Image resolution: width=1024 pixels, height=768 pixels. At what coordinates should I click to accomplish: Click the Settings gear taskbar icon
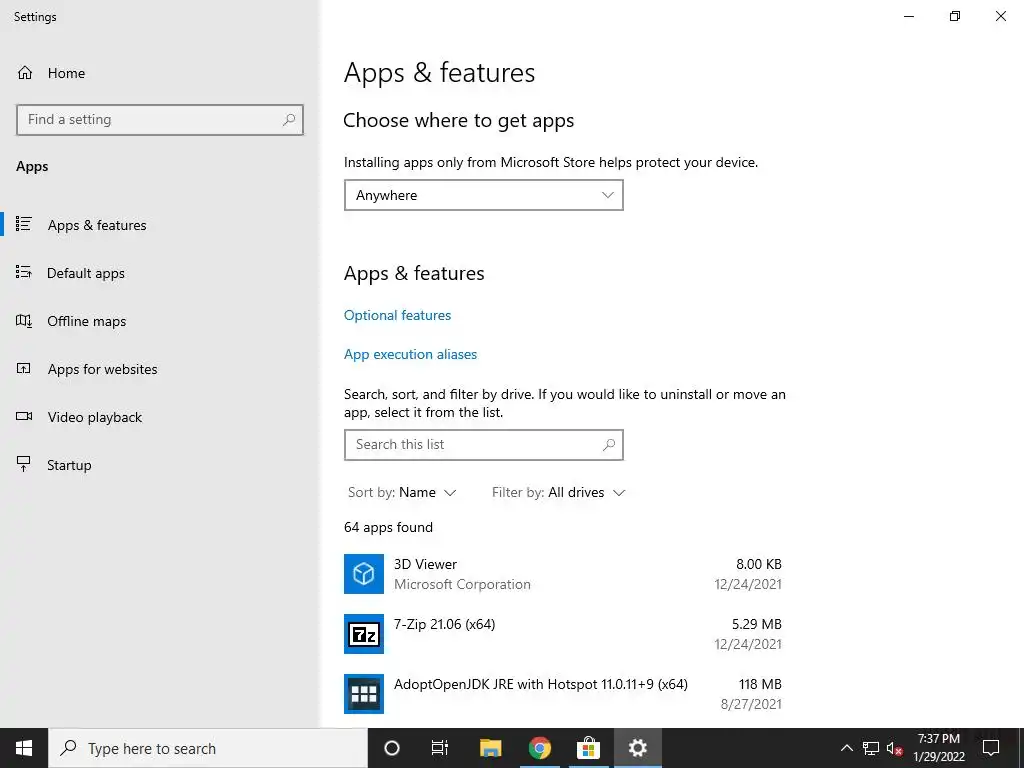(x=637, y=748)
